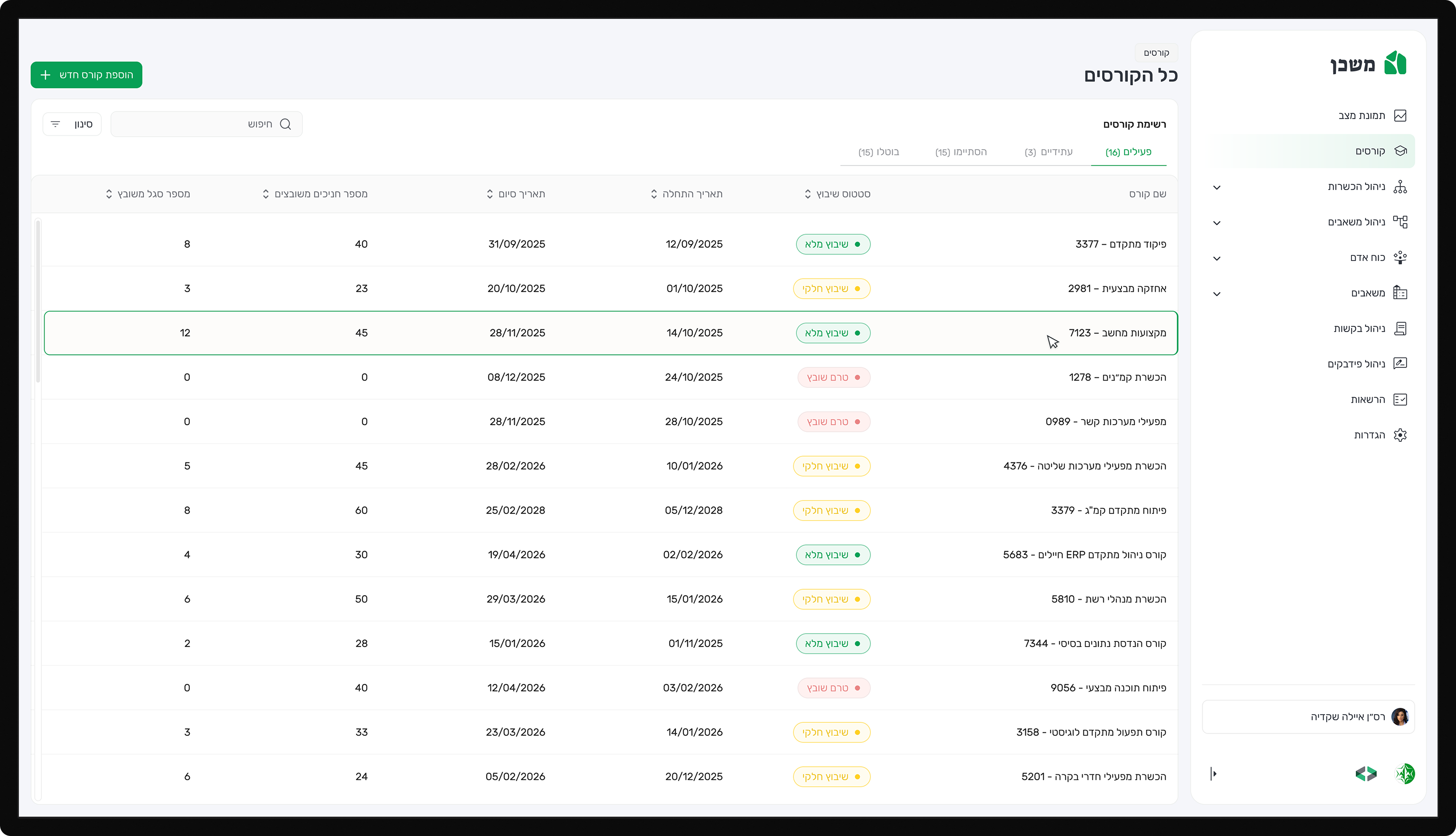Click הוספת קורס חדש button
This screenshot has height=836, width=1456.
point(87,75)
